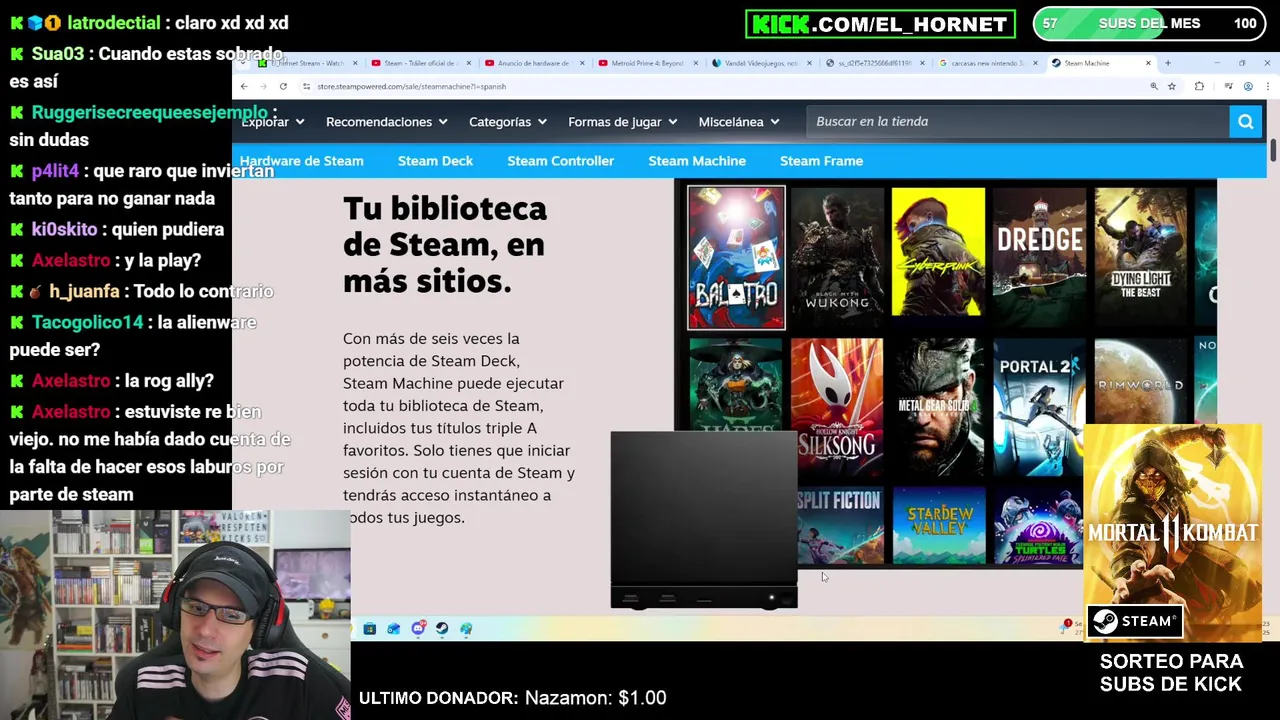Click the Tu biblioteca de Steam heading
This screenshot has width=1280, height=720.
pos(445,245)
